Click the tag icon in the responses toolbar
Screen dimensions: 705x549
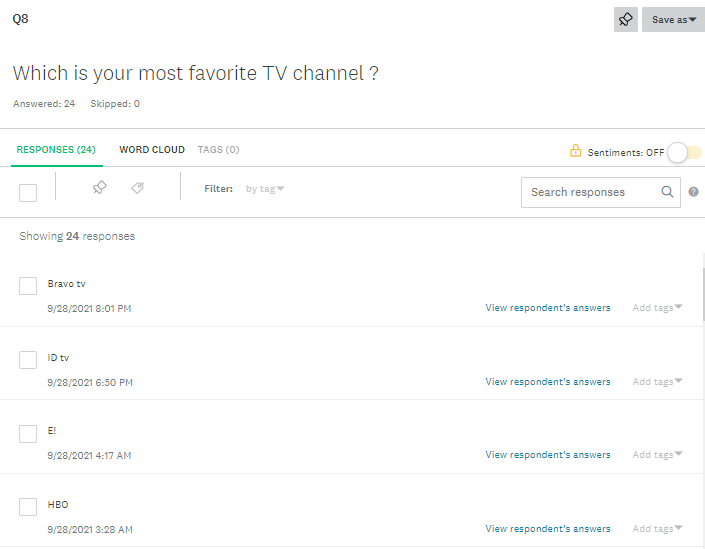click(138, 188)
